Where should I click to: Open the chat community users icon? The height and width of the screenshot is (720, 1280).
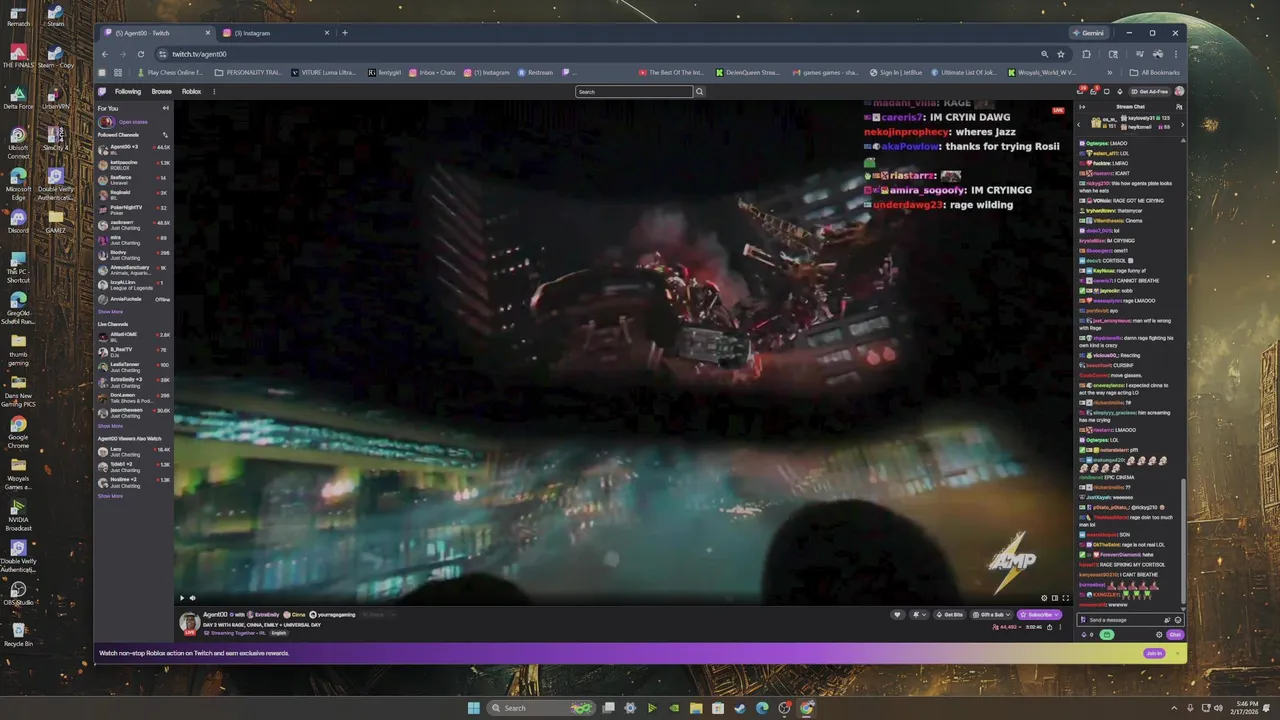point(1181,106)
